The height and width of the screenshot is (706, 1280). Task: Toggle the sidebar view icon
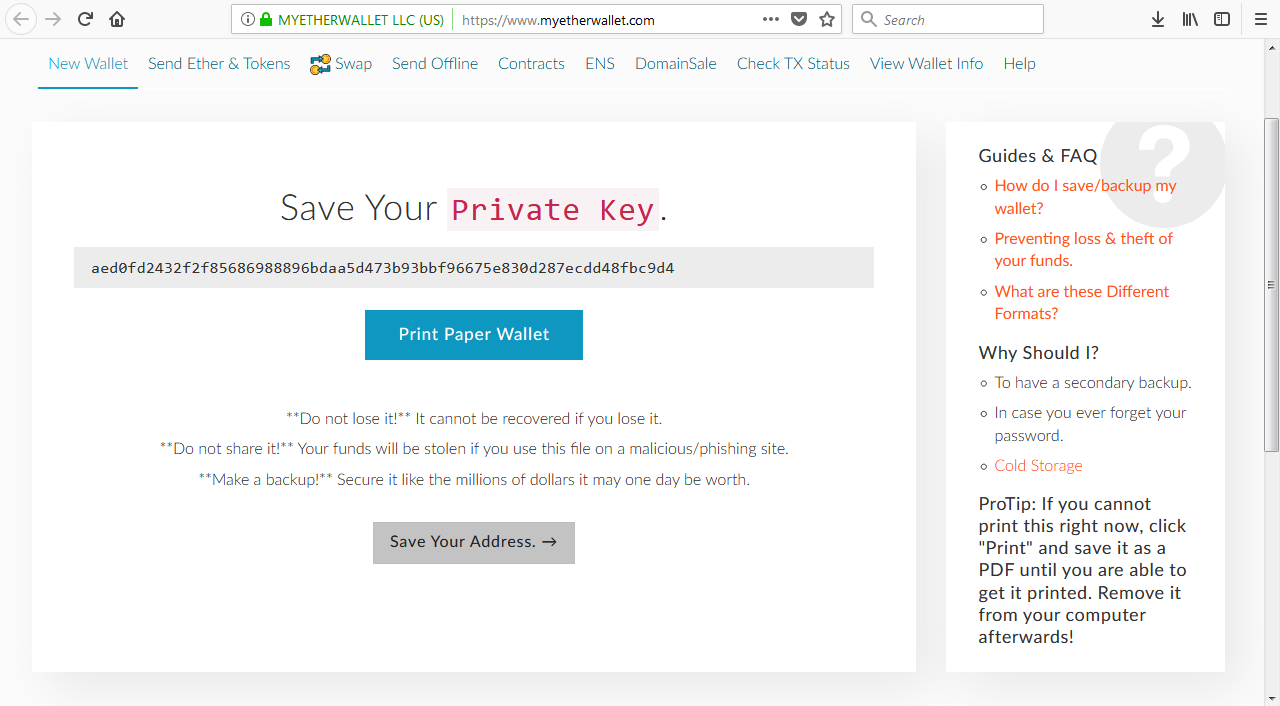point(1222,19)
